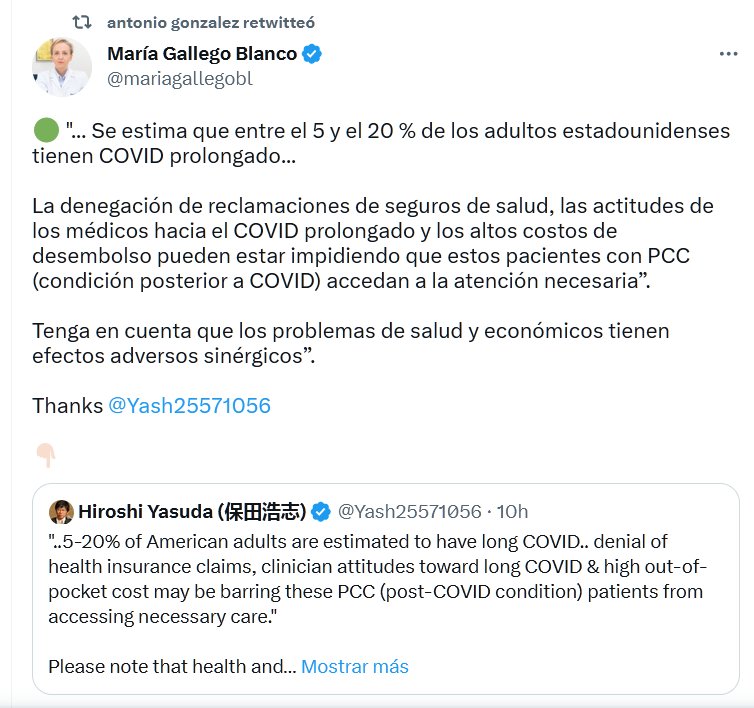The height and width of the screenshot is (708, 754).
Task: Click Hiroshi Yasuda's small avatar in quoted tweet
Action: pyautogui.click(x=60, y=512)
